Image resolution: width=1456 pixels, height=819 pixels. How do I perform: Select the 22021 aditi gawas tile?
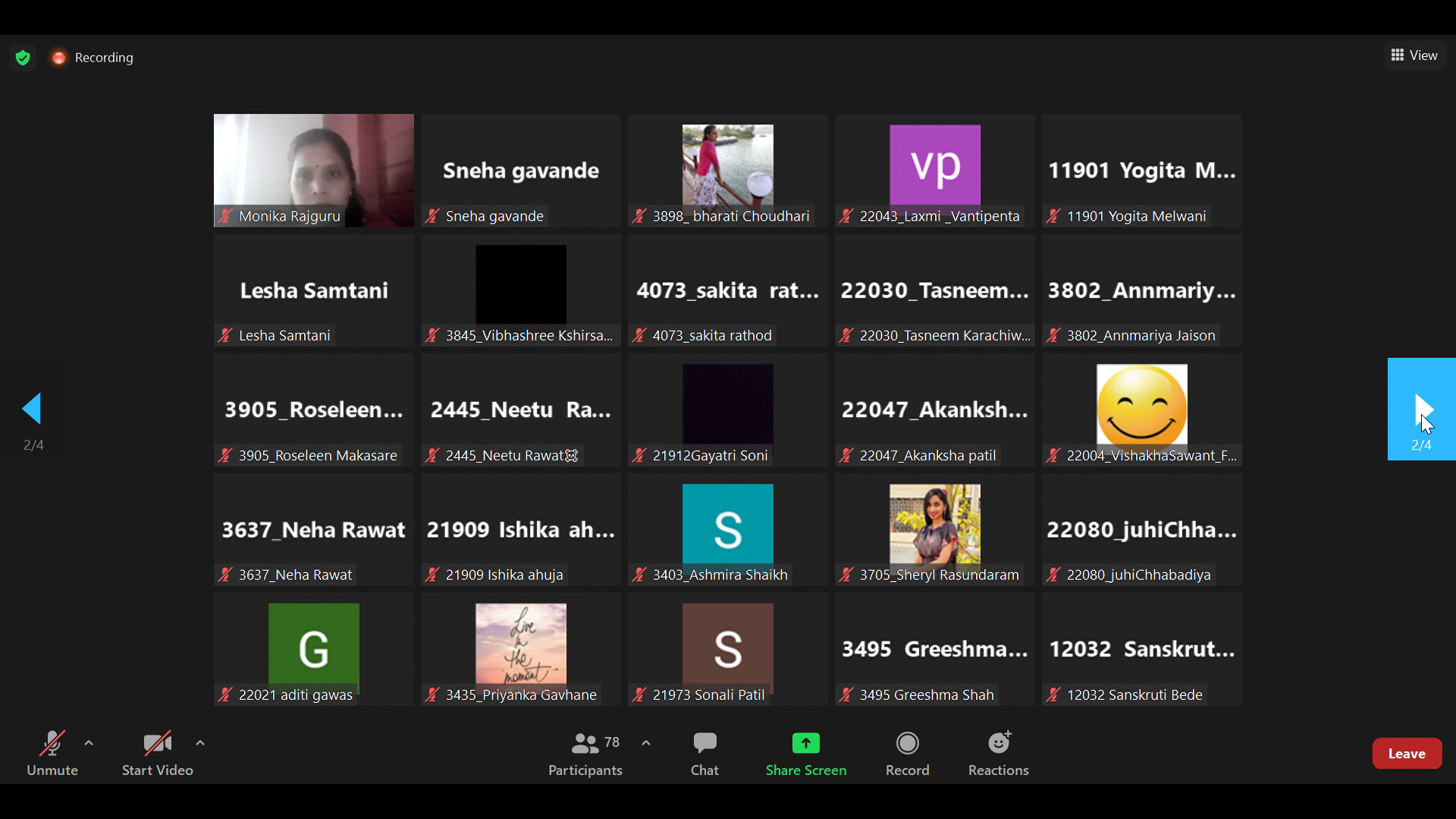pos(313,649)
